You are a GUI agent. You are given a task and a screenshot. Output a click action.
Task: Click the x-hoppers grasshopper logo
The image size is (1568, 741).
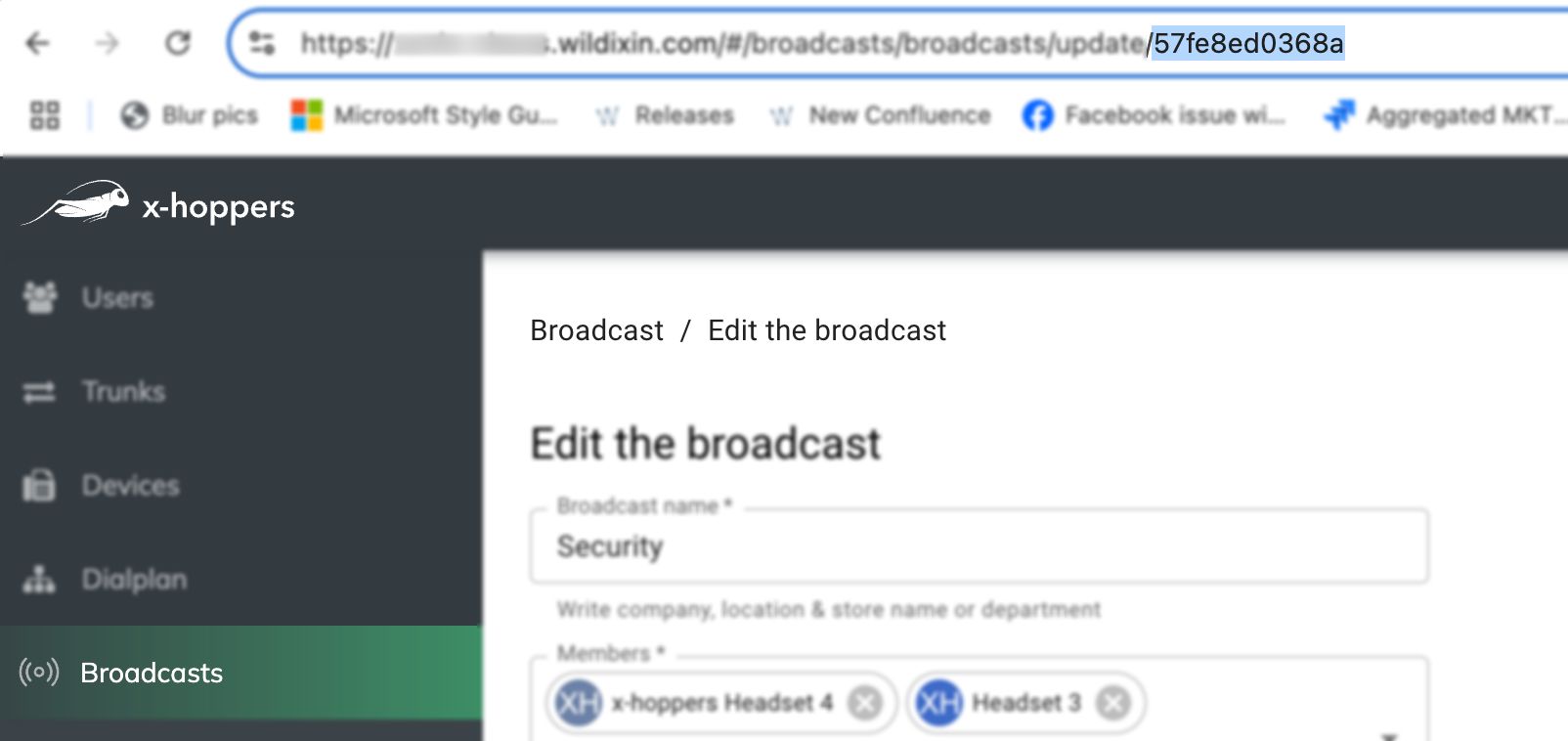tap(76, 203)
